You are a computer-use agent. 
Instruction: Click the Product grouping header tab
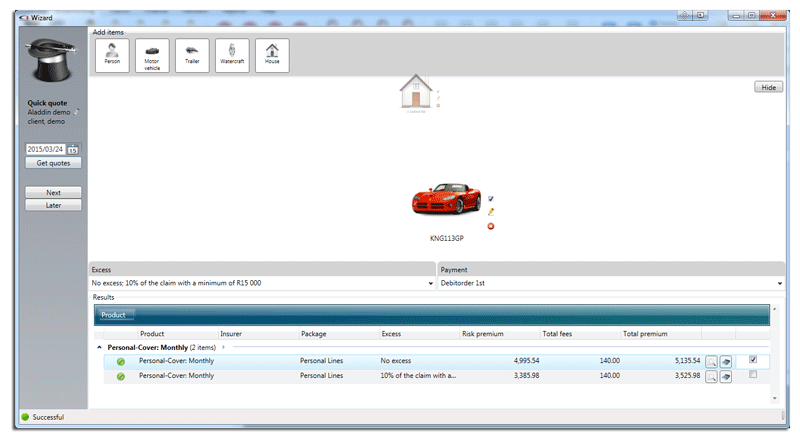coord(113,315)
